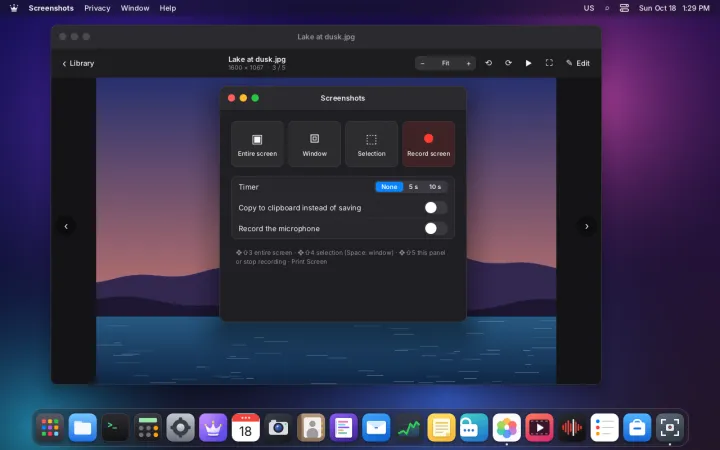Open the Camera app in dock
The width and height of the screenshot is (720, 450).
click(278, 428)
